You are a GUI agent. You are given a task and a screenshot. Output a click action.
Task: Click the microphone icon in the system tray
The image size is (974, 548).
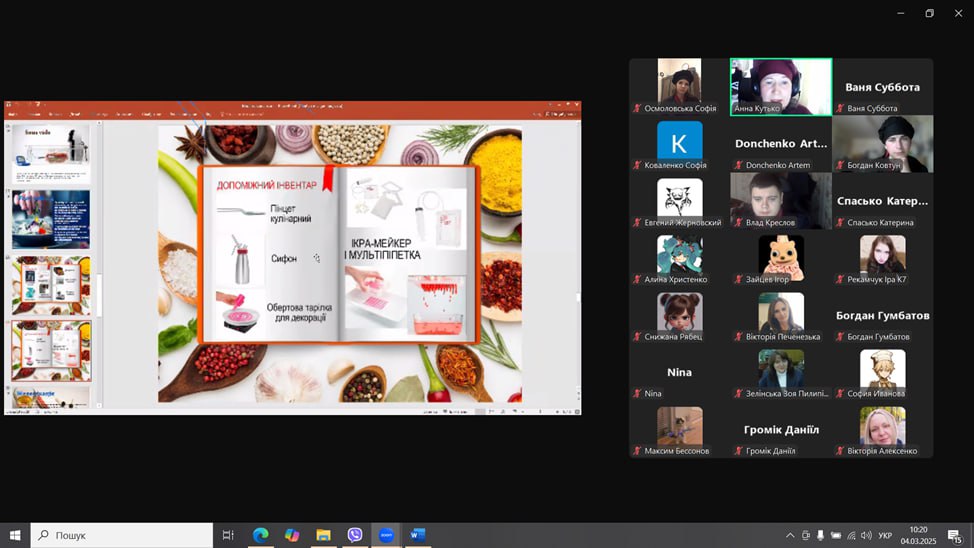[821, 535]
